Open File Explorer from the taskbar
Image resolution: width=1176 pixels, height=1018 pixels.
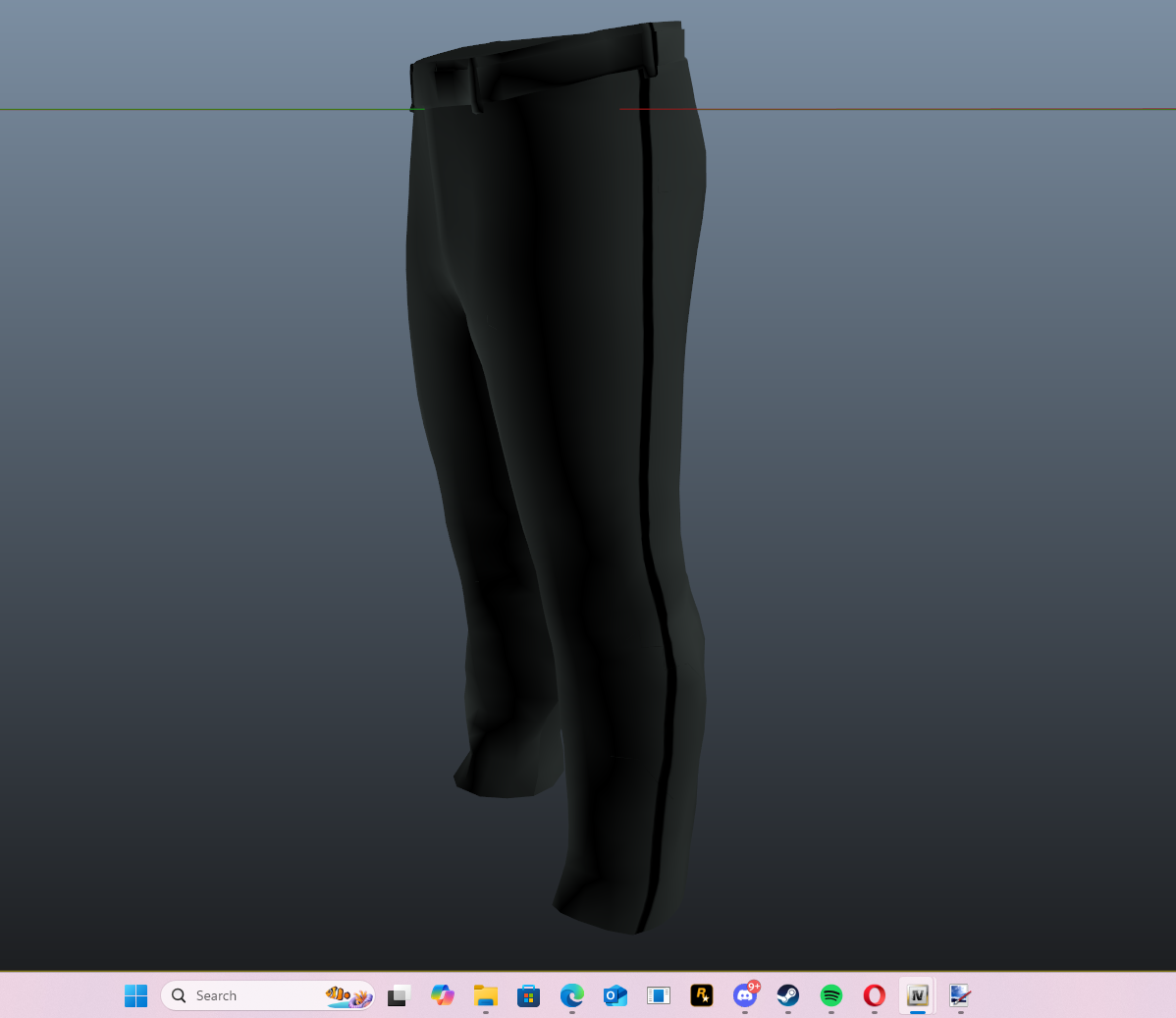[485, 995]
